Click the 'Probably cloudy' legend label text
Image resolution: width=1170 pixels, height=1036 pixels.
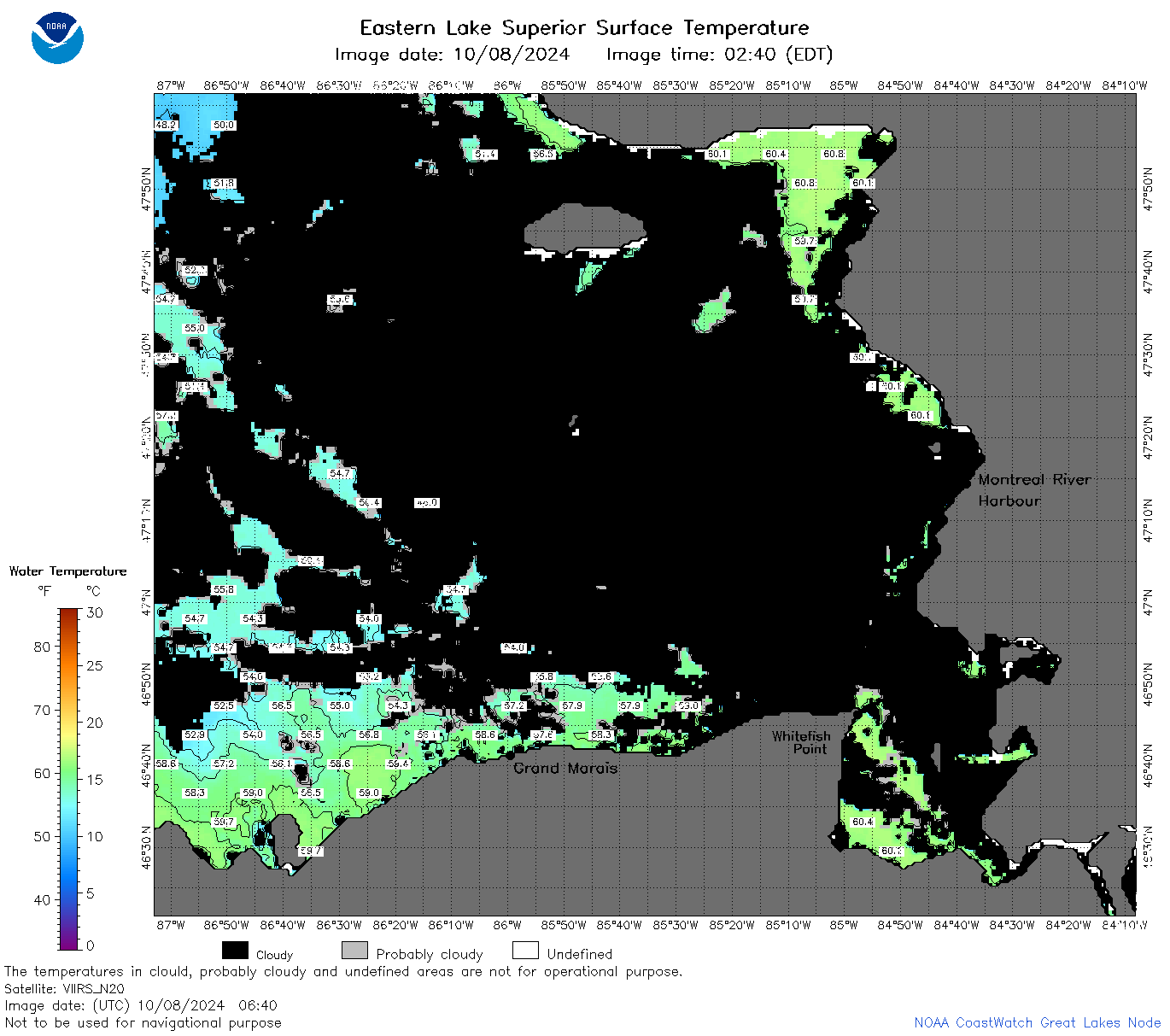[x=430, y=954]
